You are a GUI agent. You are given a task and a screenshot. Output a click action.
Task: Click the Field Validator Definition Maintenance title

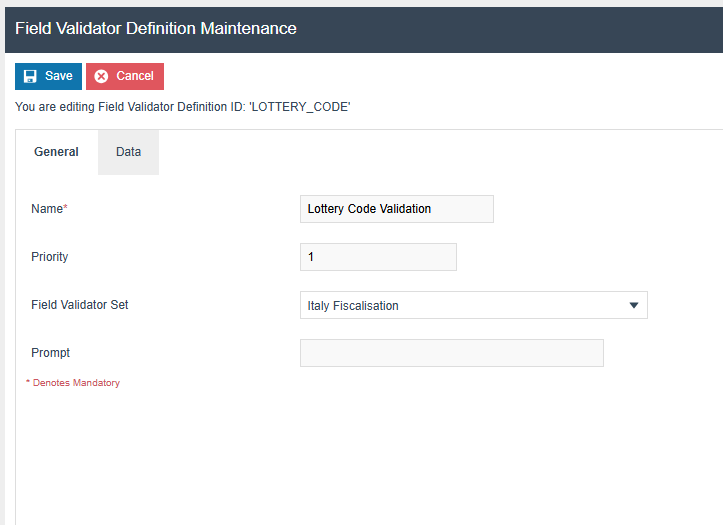[x=156, y=28]
